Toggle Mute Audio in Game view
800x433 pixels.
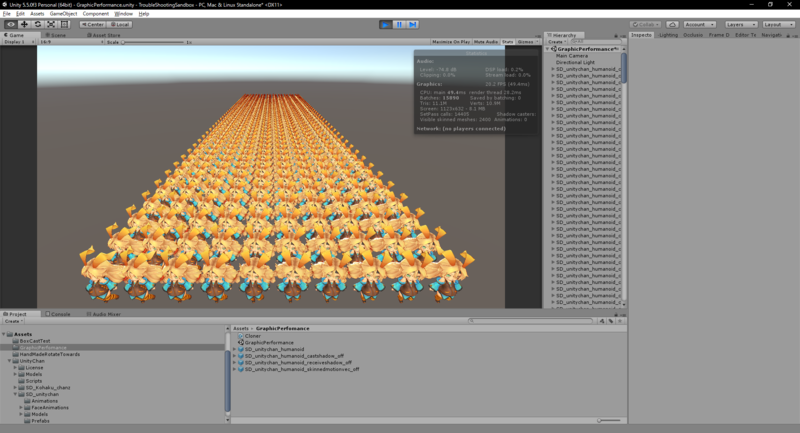pos(486,42)
